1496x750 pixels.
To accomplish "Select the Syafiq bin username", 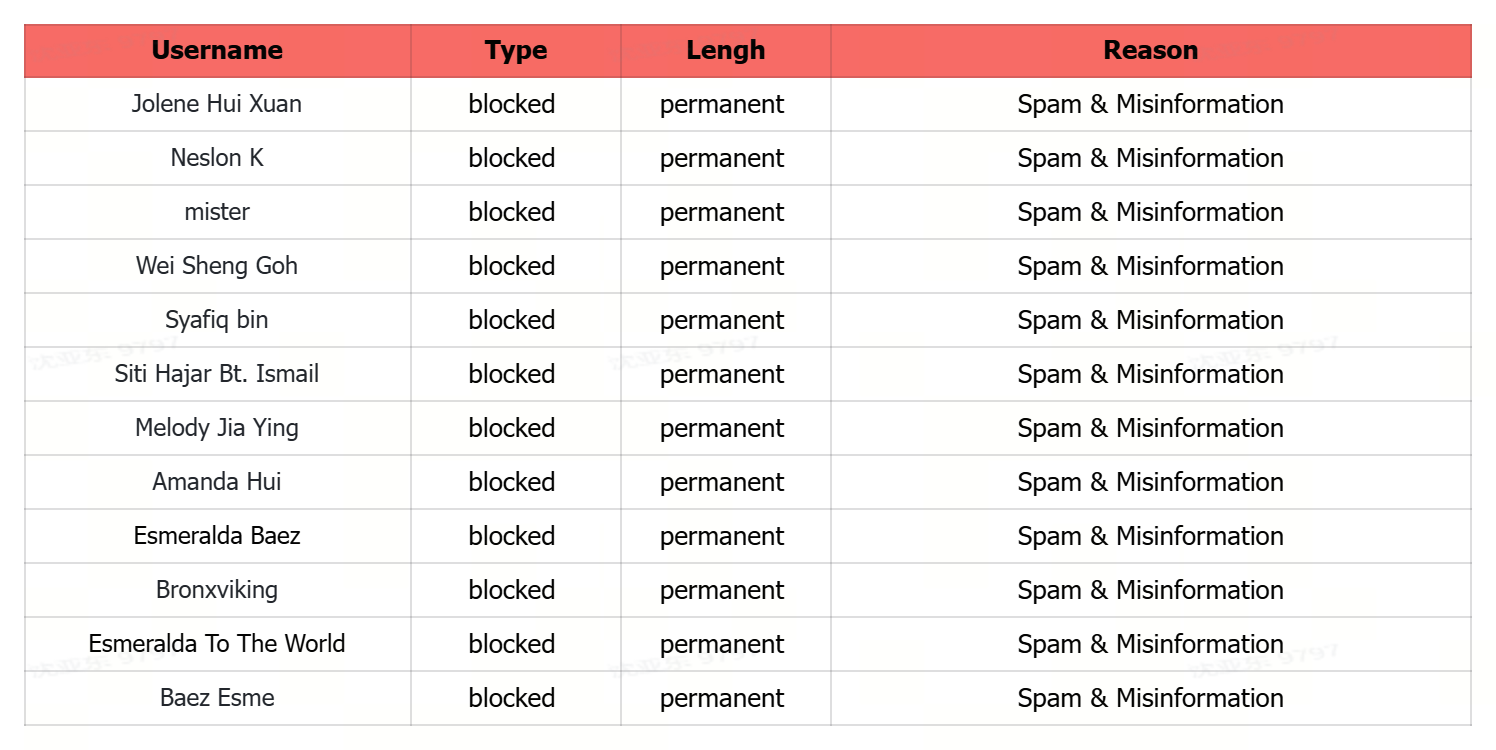I will pyautogui.click(x=217, y=320).
